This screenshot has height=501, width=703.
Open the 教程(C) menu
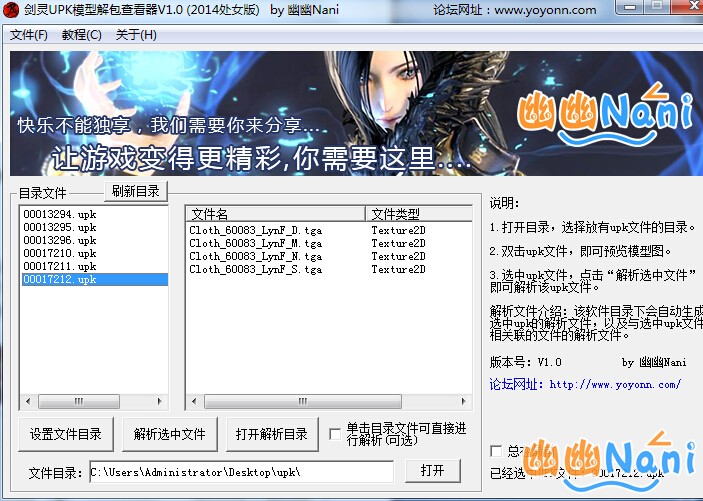pos(82,35)
